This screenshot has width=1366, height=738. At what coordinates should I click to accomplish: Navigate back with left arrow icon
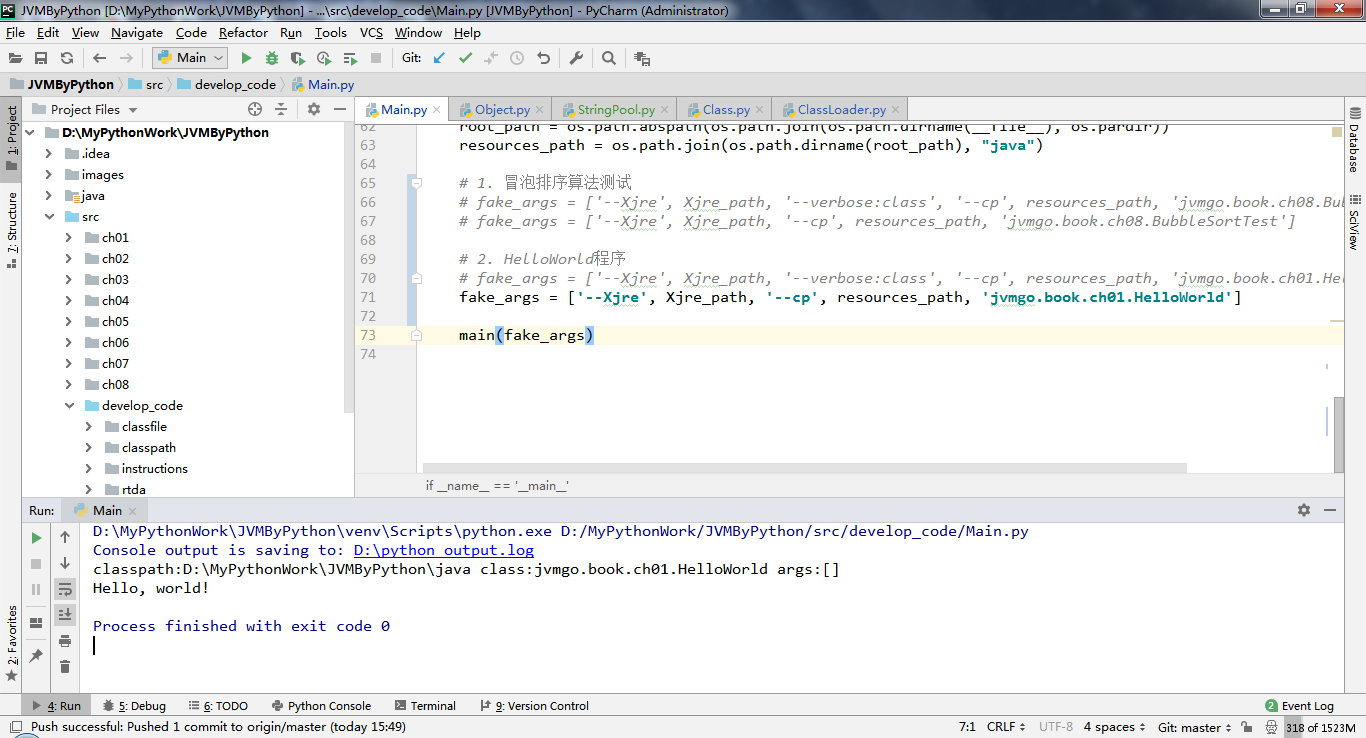click(x=99, y=58)
